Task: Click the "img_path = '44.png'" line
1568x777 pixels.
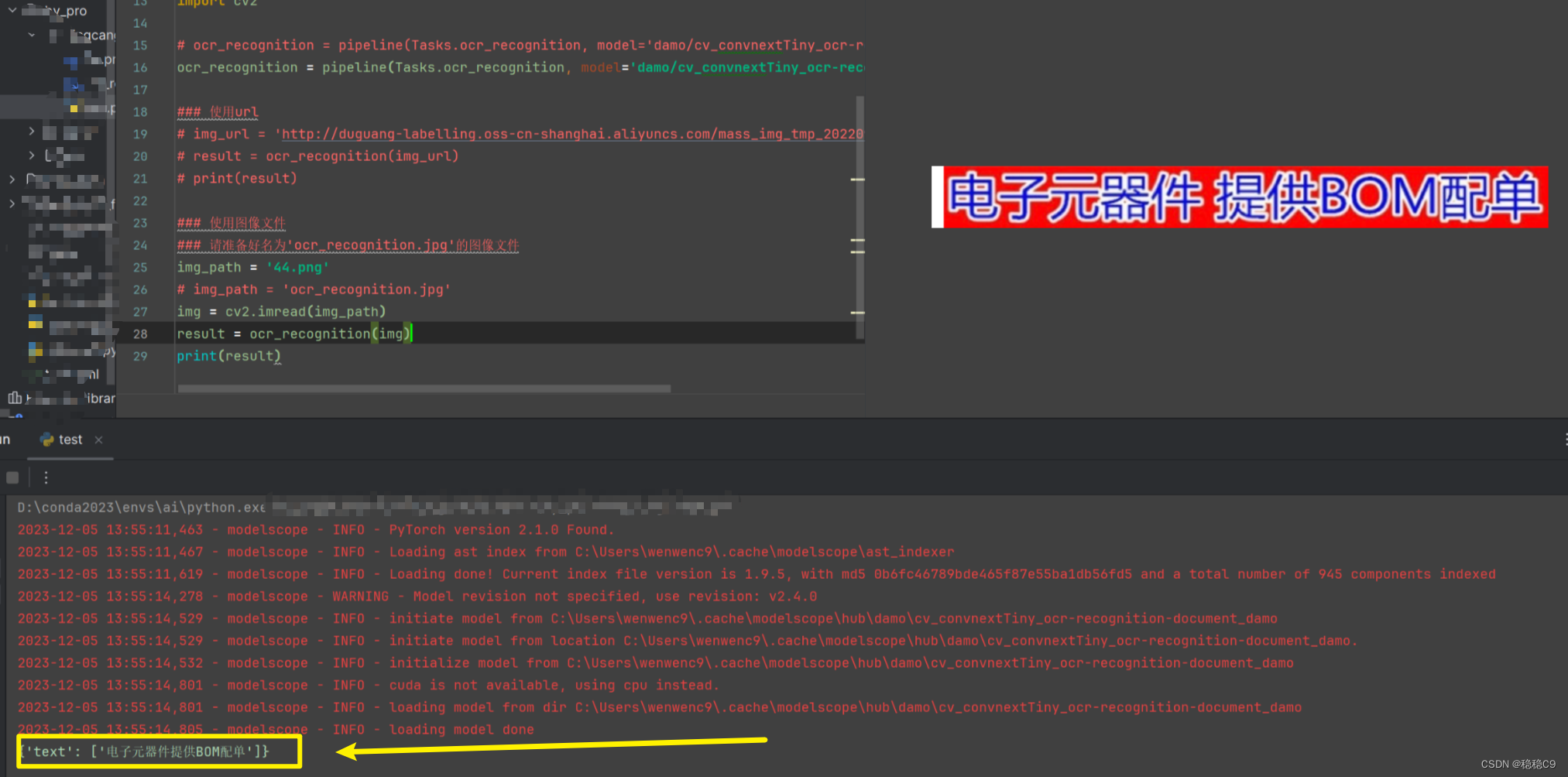Action: coord(253,267)
